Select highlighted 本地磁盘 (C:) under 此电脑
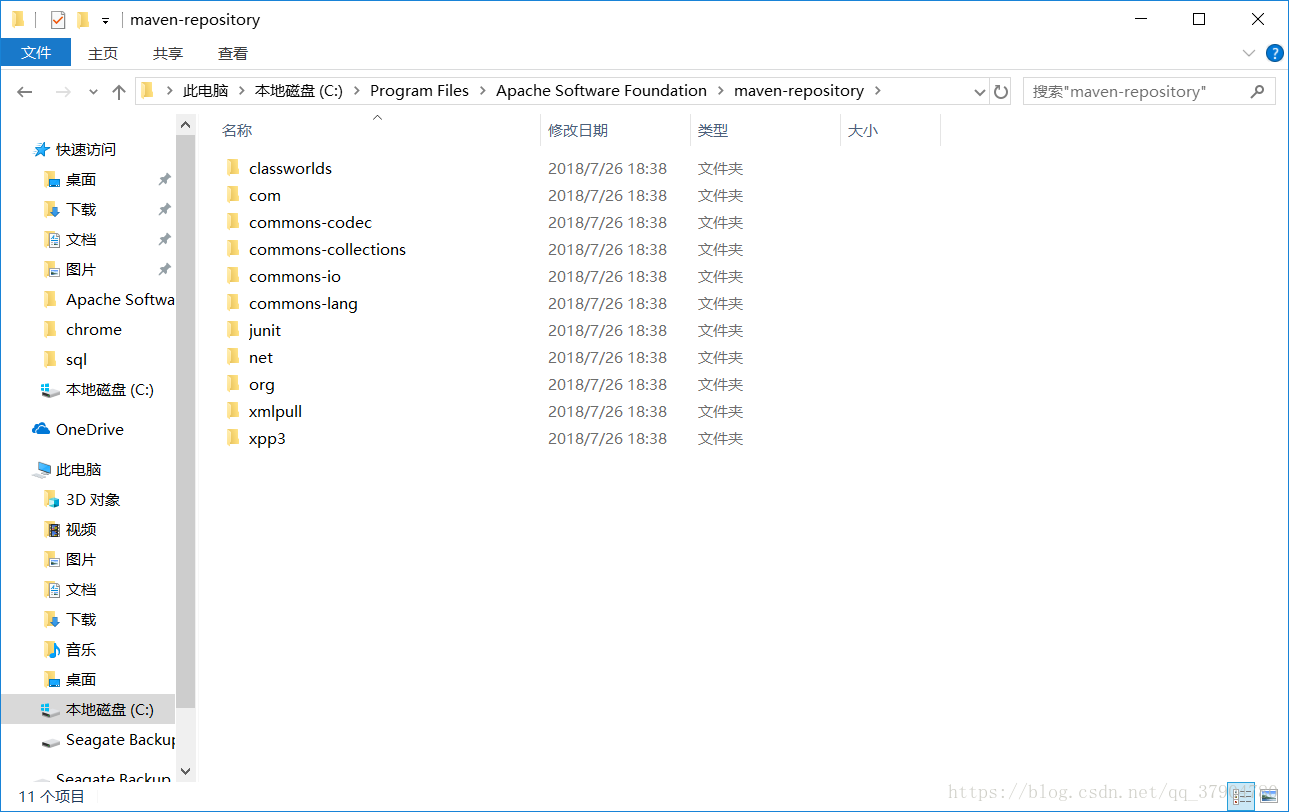The width and height of the screenshot is (1289, 812). tap(88, 709)
